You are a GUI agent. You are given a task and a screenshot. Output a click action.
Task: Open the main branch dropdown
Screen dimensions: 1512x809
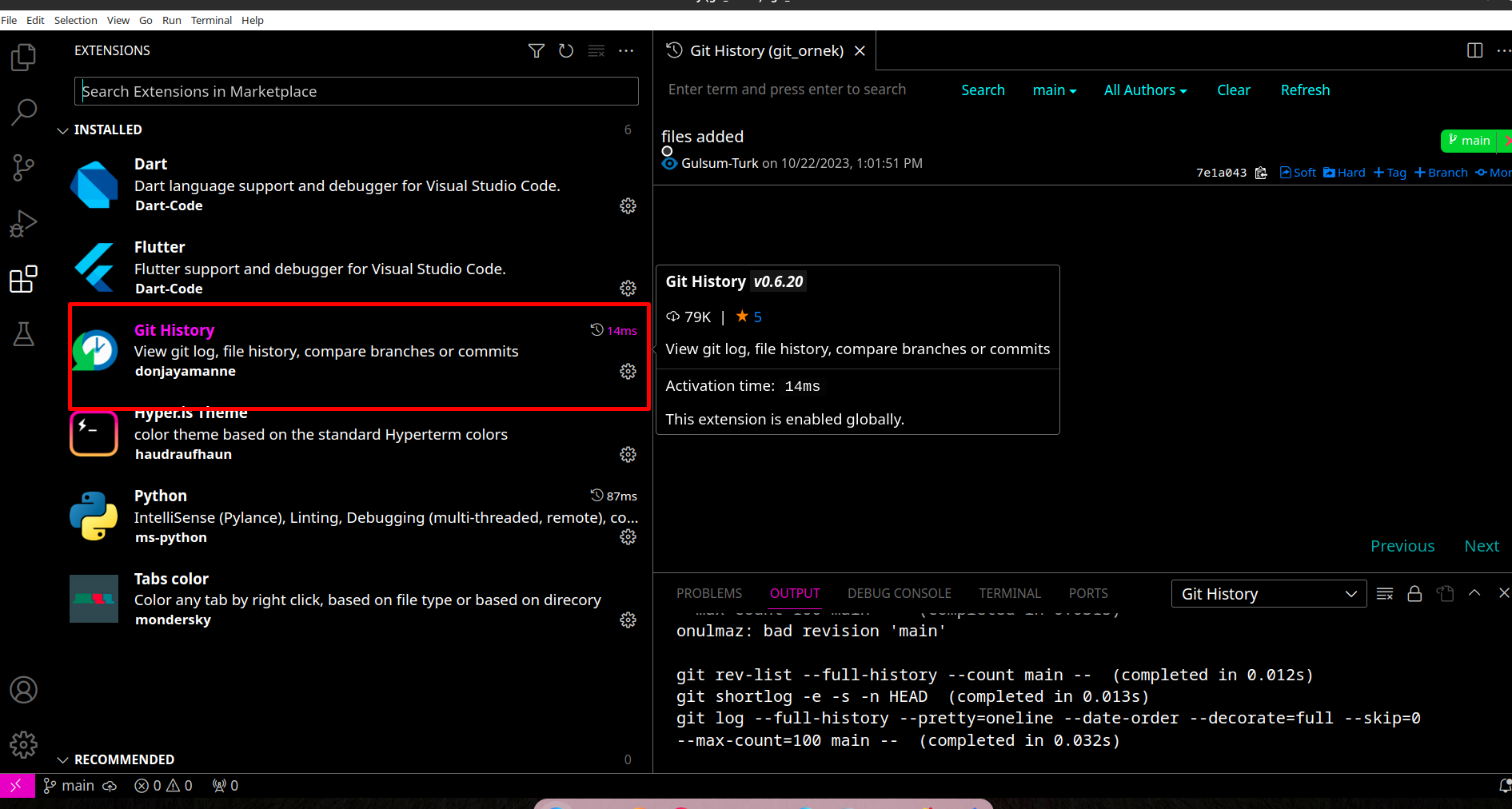[1055, 90]
